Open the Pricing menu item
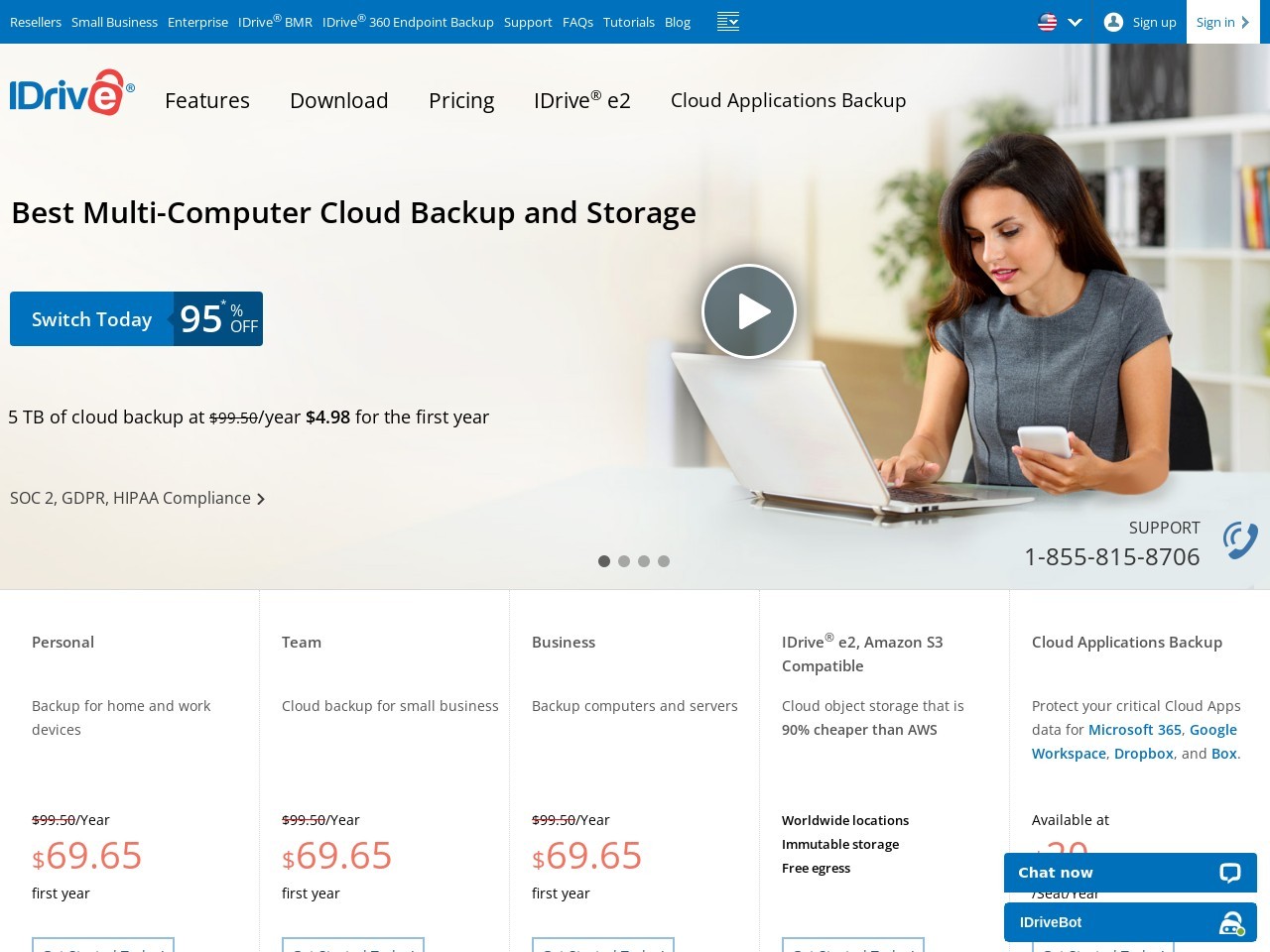The width and height of the screenshot is (1270, 952). click(461, 100)
